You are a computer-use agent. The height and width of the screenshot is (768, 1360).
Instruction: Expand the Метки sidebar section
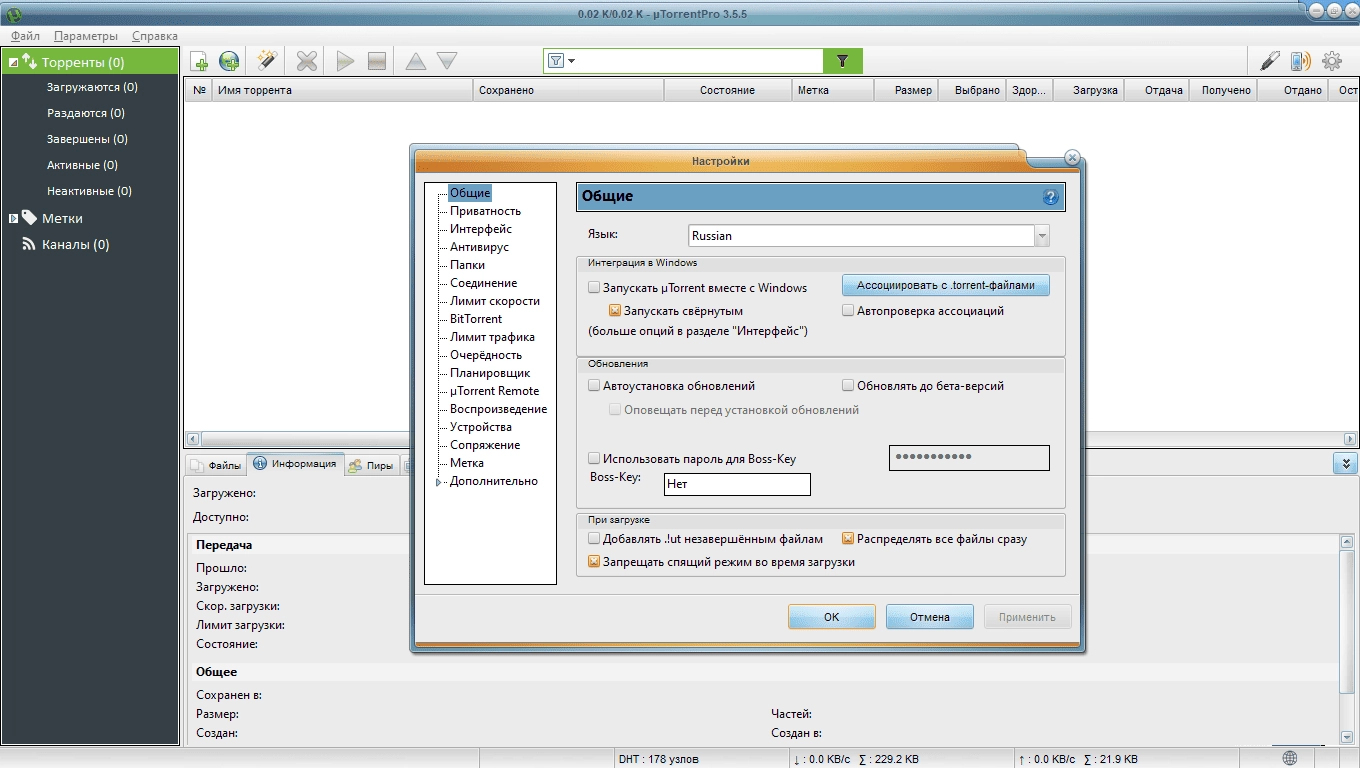[x=13, y=218]
